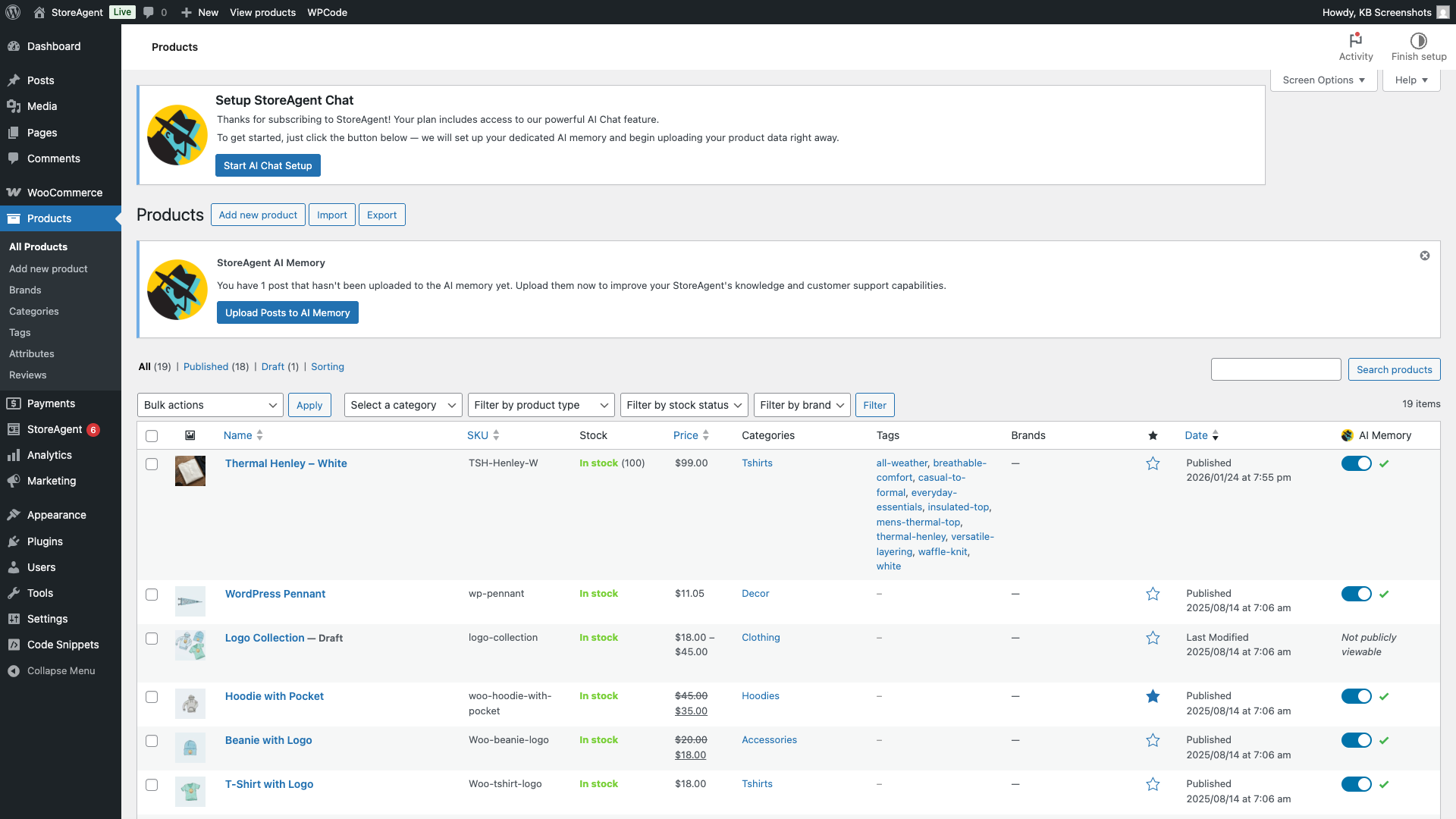Click the featured star column header
Viewport: 1456px width, 819px height.
pos(1153,435)
